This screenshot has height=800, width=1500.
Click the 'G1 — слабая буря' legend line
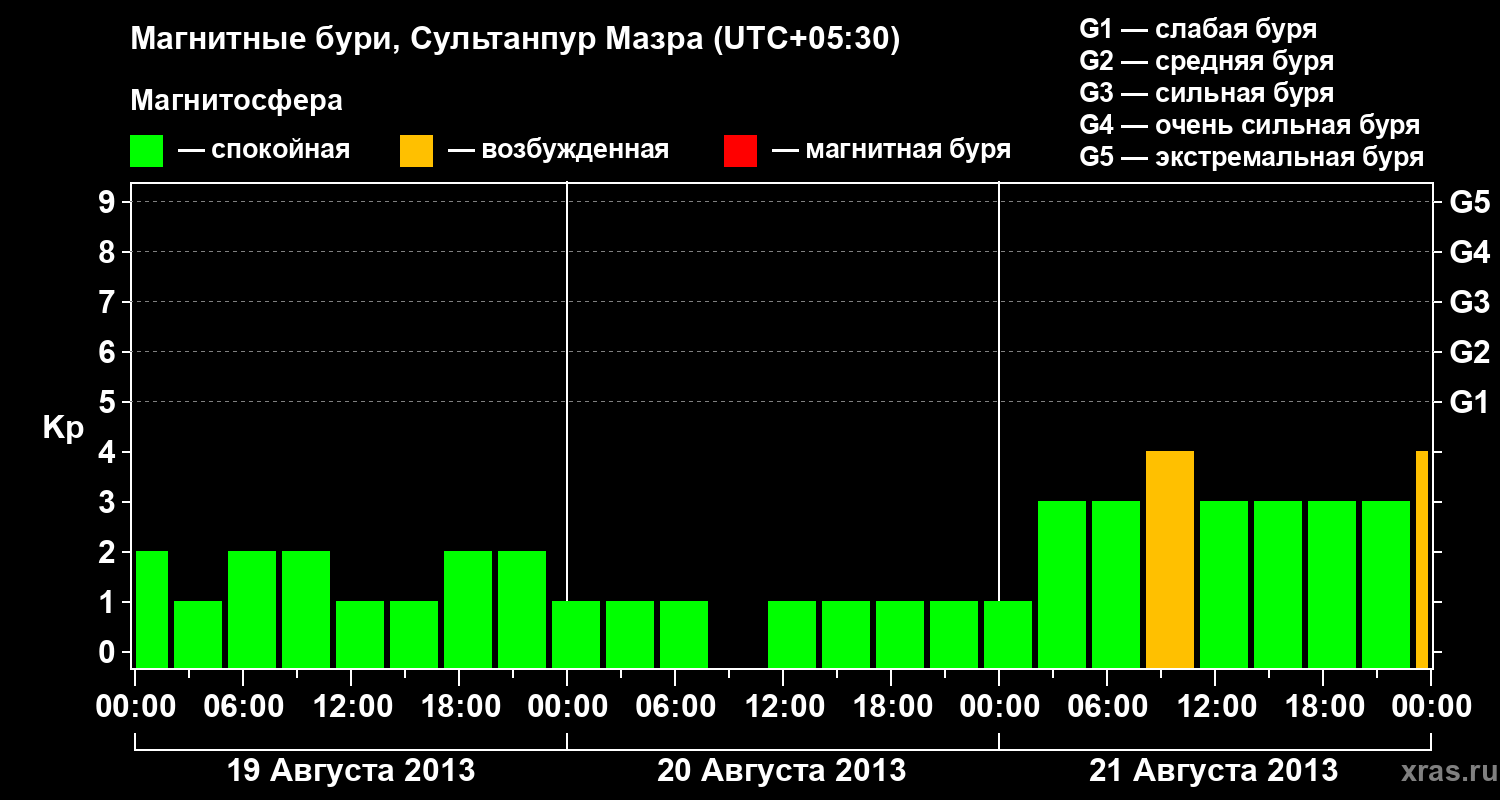click(x=1198, y=29)
